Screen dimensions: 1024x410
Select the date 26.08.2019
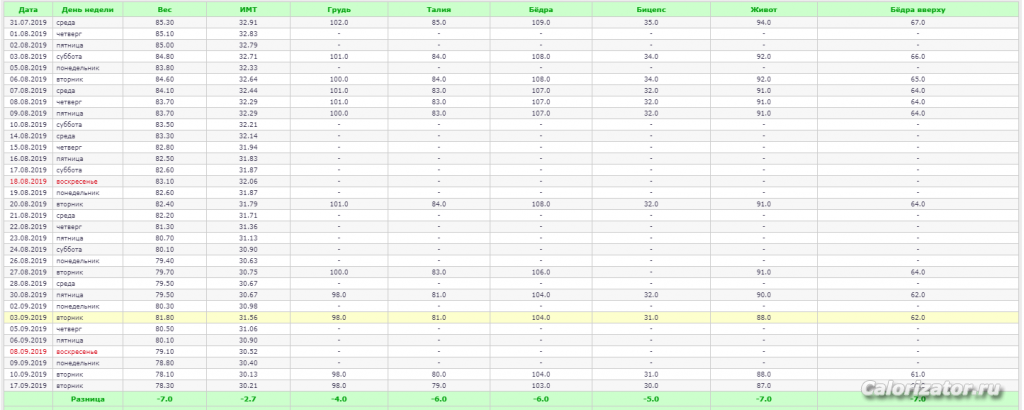(28, 261)
